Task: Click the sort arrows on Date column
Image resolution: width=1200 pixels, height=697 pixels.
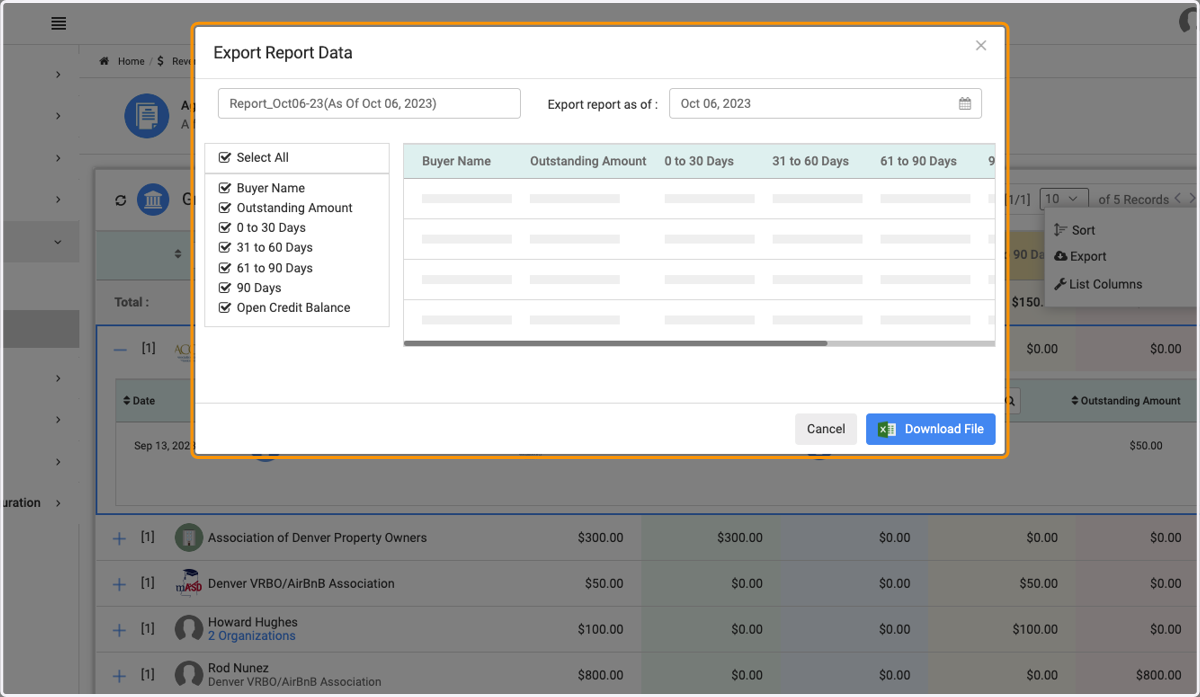Action: [127, 401]
